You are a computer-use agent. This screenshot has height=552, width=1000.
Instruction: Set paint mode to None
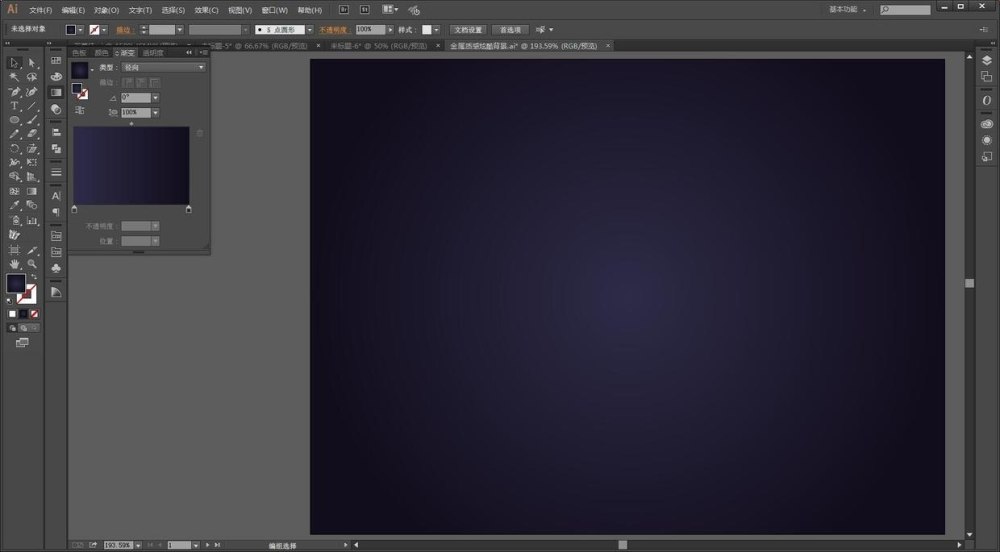click(x=33, y=313)
